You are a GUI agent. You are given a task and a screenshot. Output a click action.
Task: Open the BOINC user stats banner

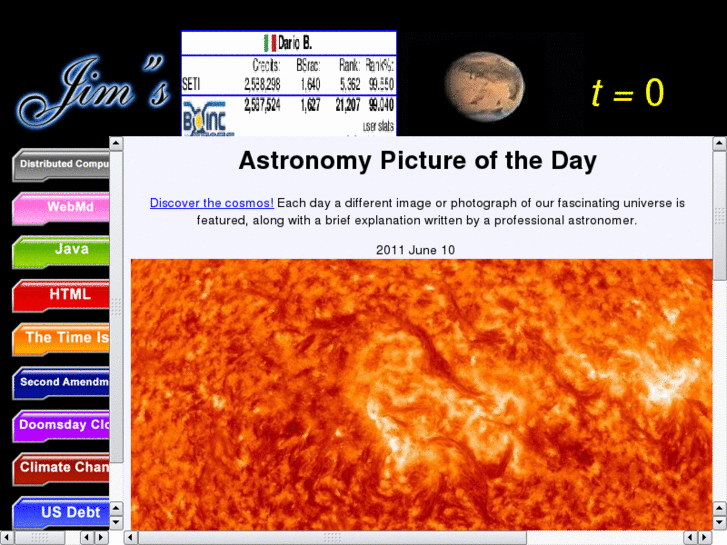pyautogui.click(x=289, y=116)
